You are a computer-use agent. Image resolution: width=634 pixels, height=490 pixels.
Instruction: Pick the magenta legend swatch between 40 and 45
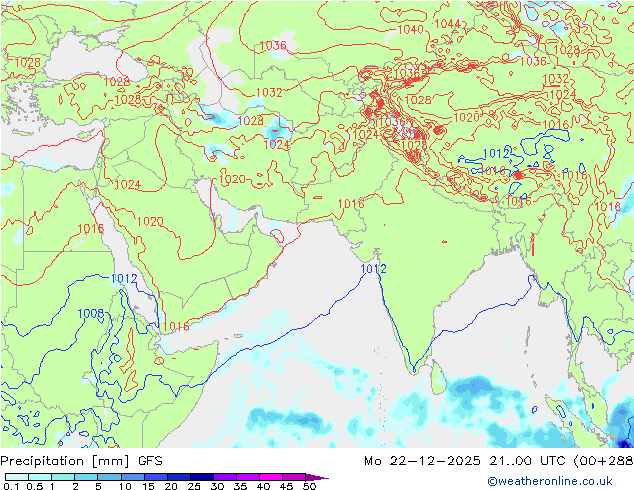tap(271, 477)
